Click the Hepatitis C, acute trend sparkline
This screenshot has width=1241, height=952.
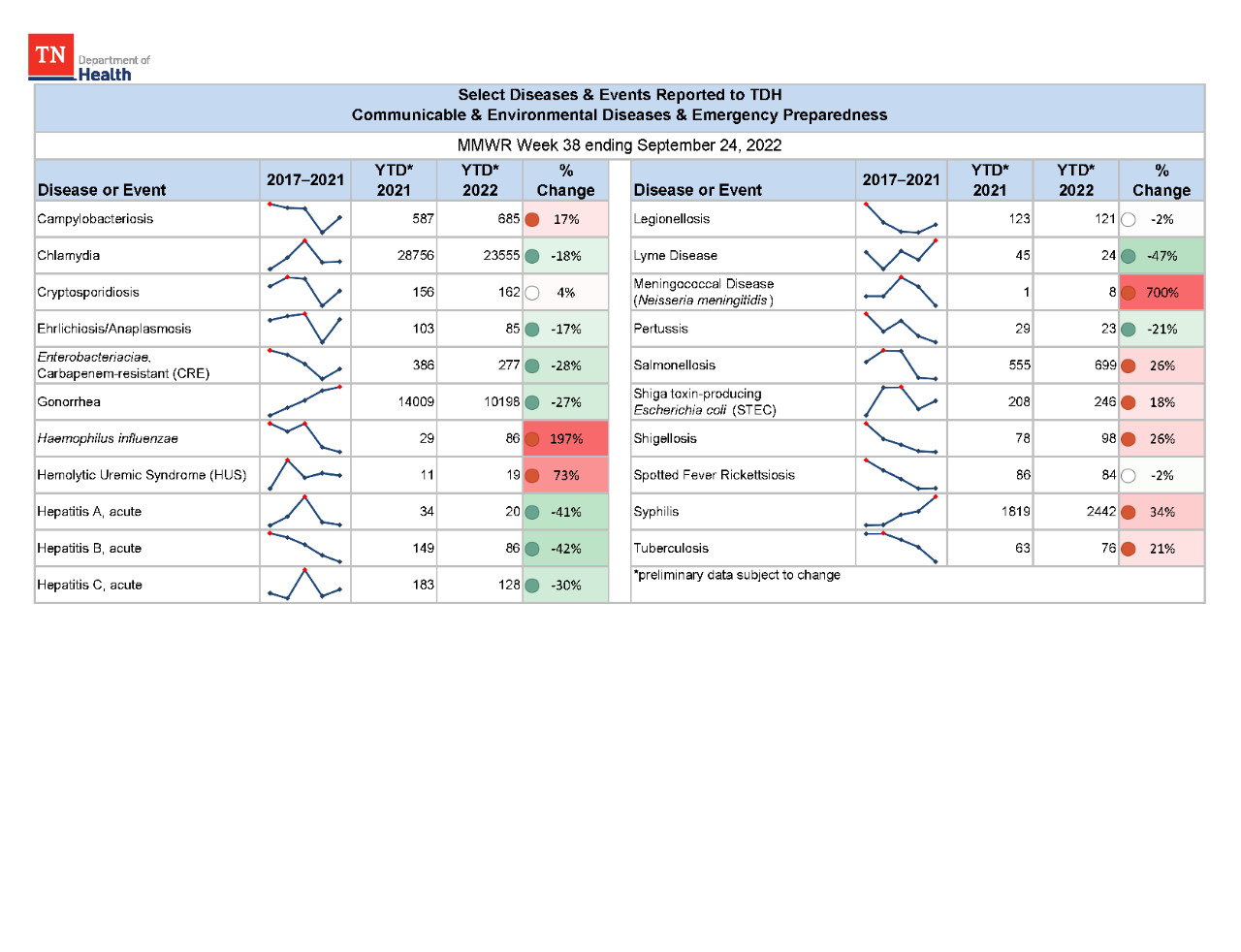(x=304, y=585)
